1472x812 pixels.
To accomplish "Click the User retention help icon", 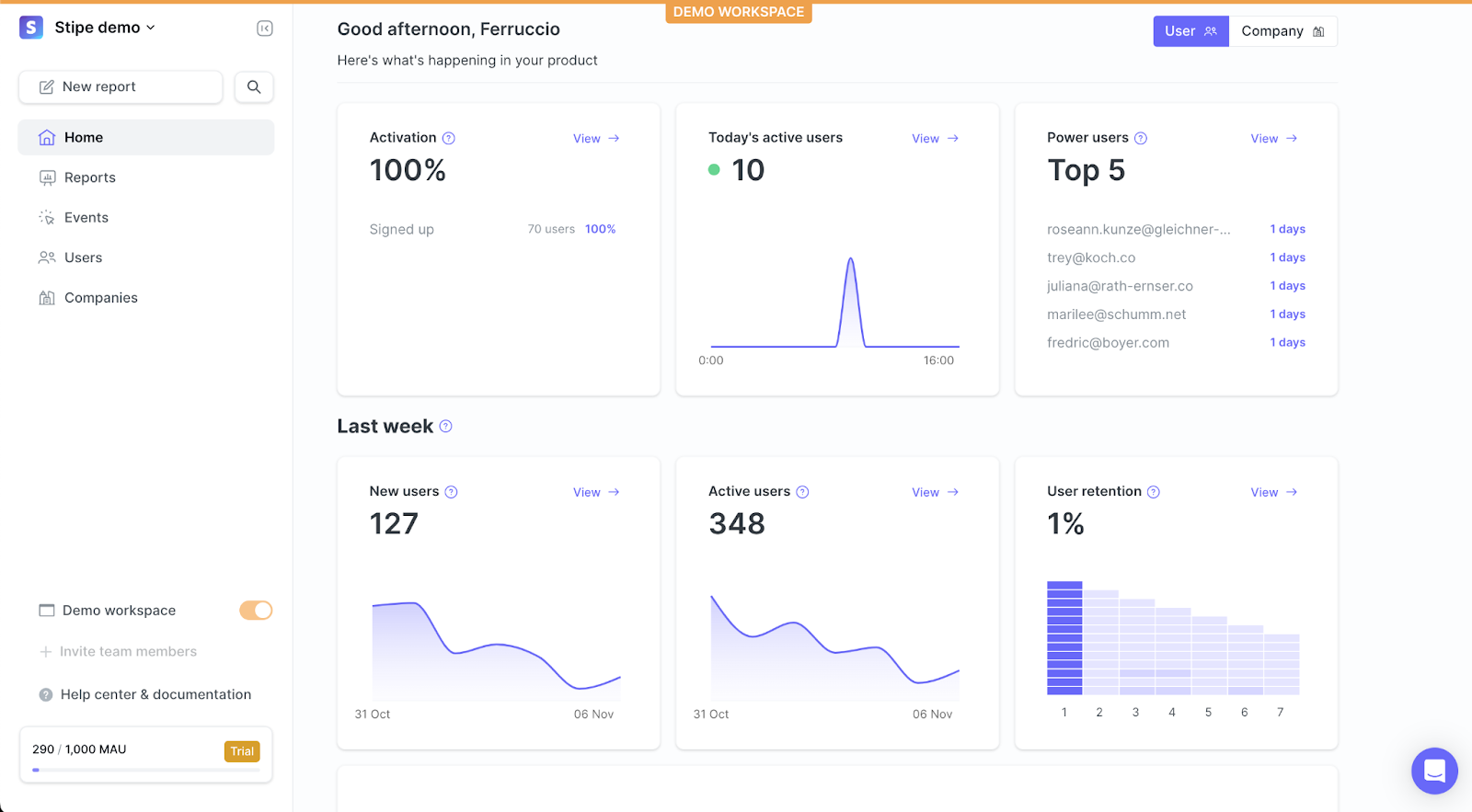I will pos(1154,492).
